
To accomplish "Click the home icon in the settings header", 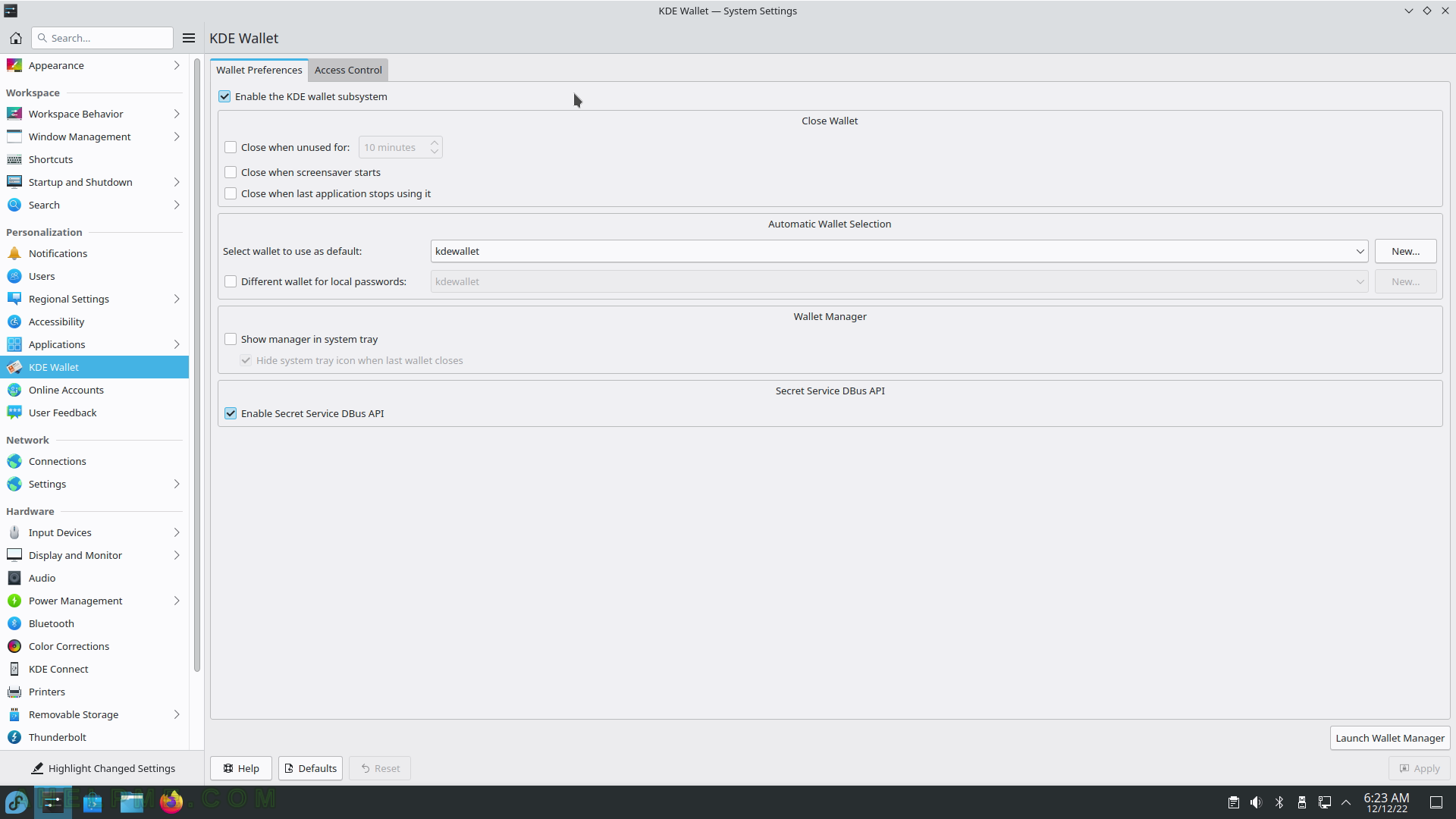I will tap(15, 38).
